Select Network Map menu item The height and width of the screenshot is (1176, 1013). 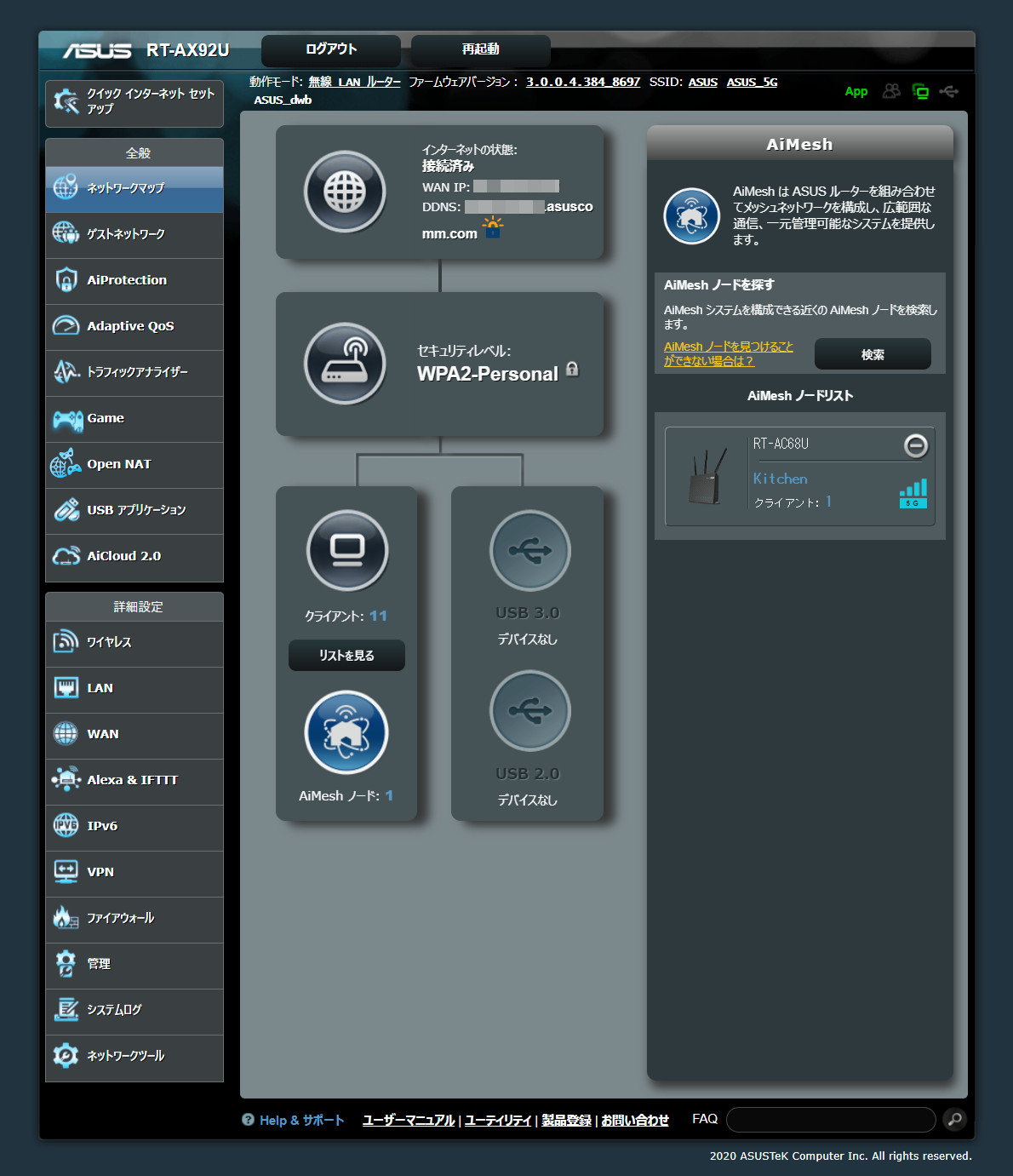tap(134, 188)
